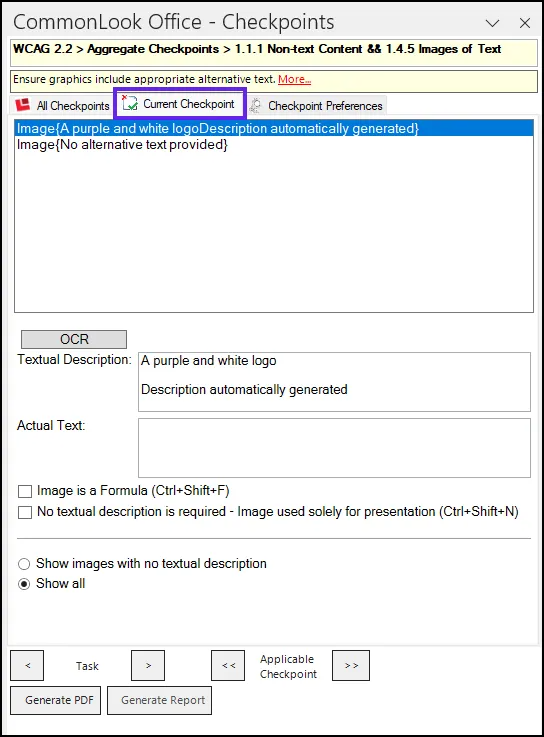This screenshot has width=544, height=737.
Task: Click the Checkpoint Preferences gear icon
Action: (255, 105)
